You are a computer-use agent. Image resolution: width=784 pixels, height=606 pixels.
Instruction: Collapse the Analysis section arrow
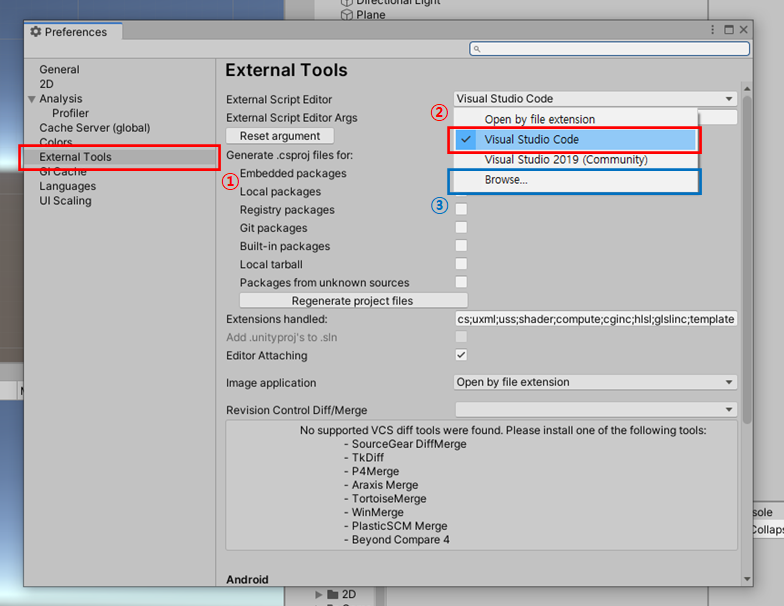click(x=32, y=99)
